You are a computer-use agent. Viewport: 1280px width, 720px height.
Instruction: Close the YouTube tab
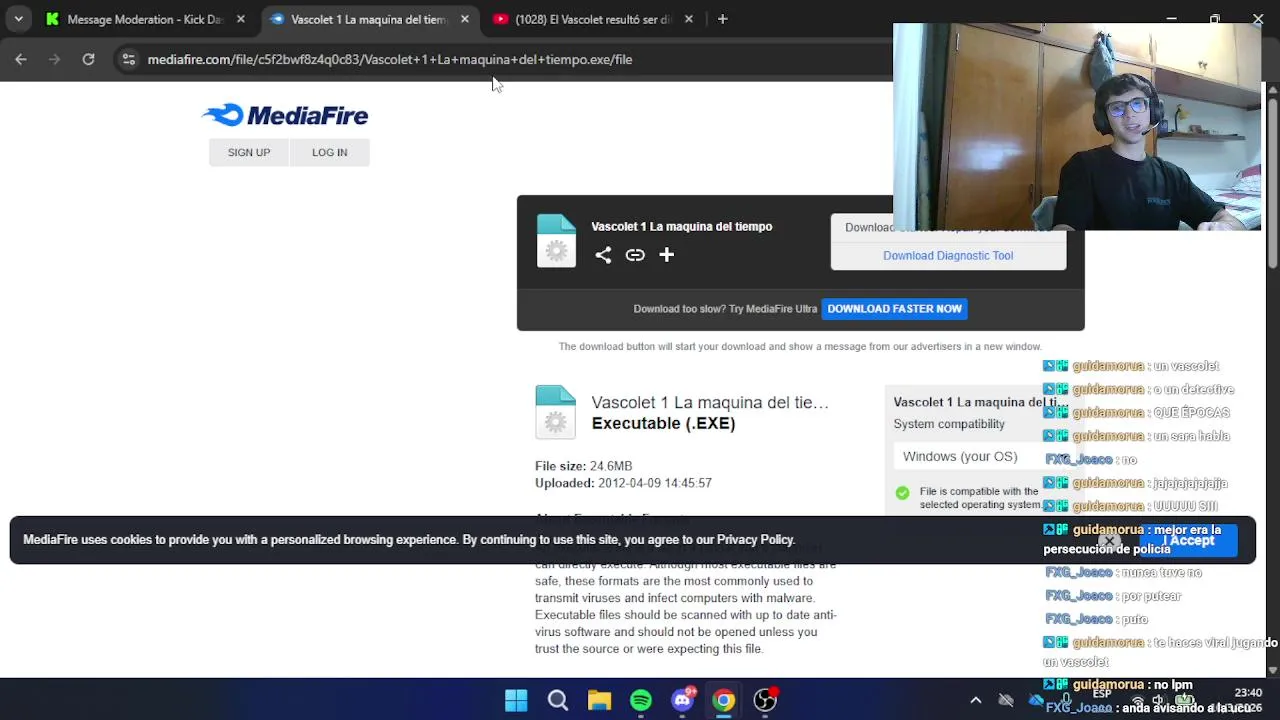coord(688,19)
